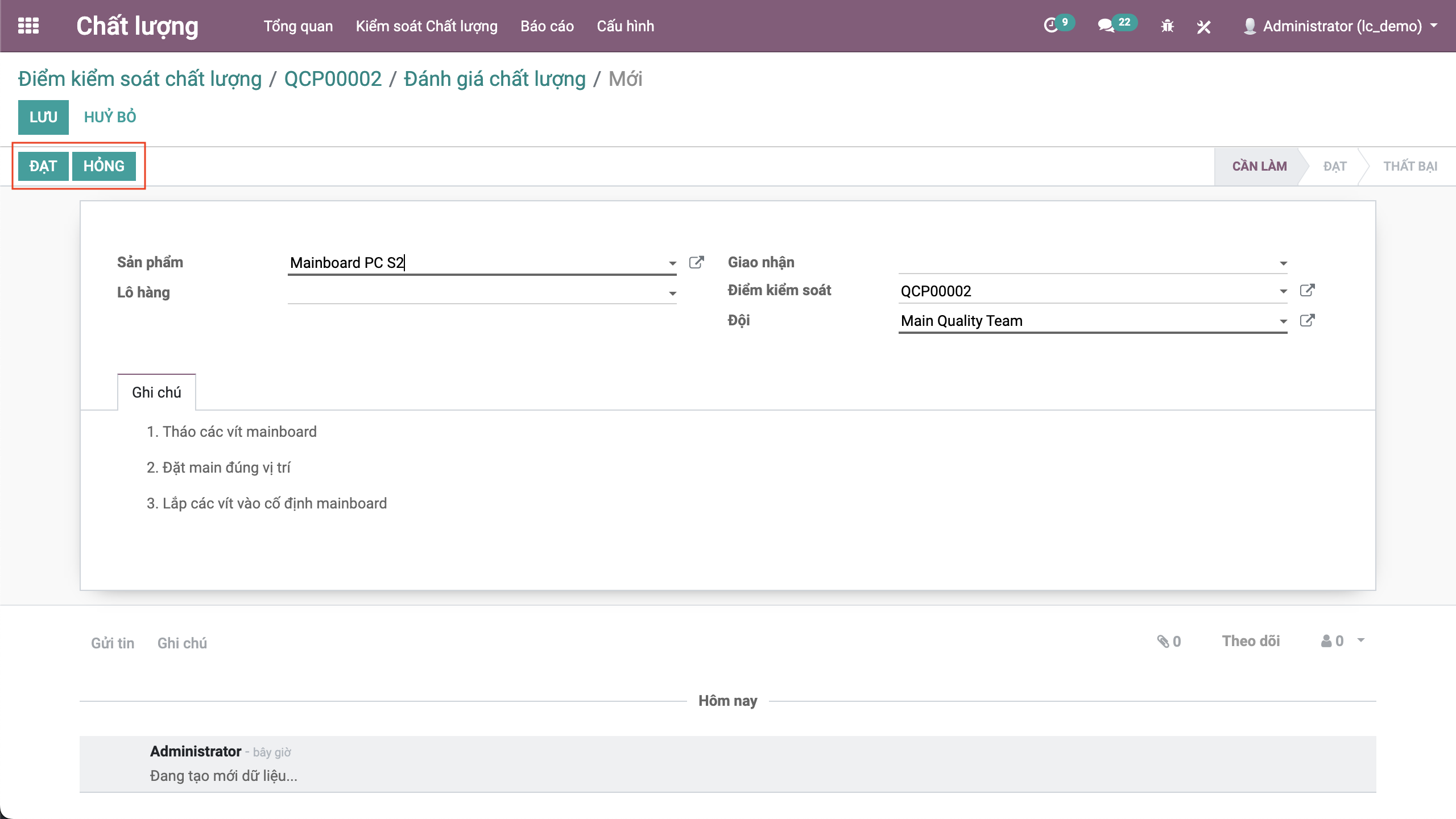Open the Kiểm soát Chất lượng menu
1456x819 pixels.
(x=426, y=26)
